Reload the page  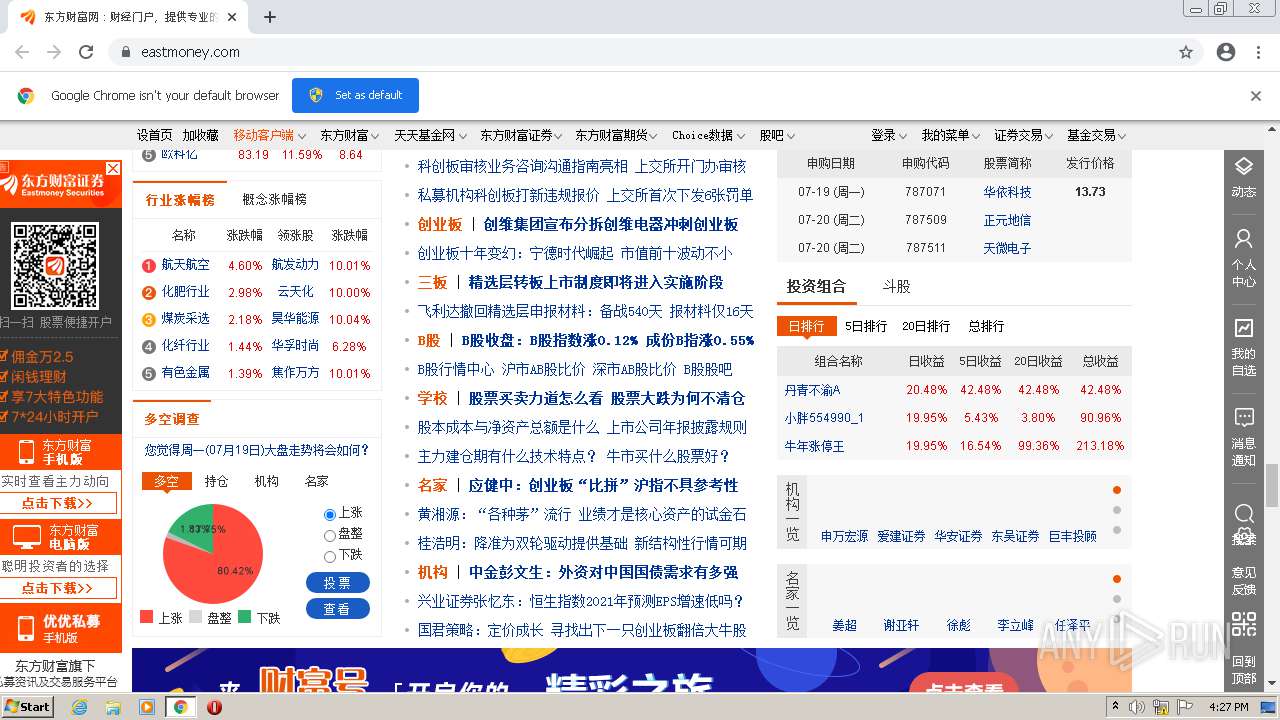[x=86, y=52]
